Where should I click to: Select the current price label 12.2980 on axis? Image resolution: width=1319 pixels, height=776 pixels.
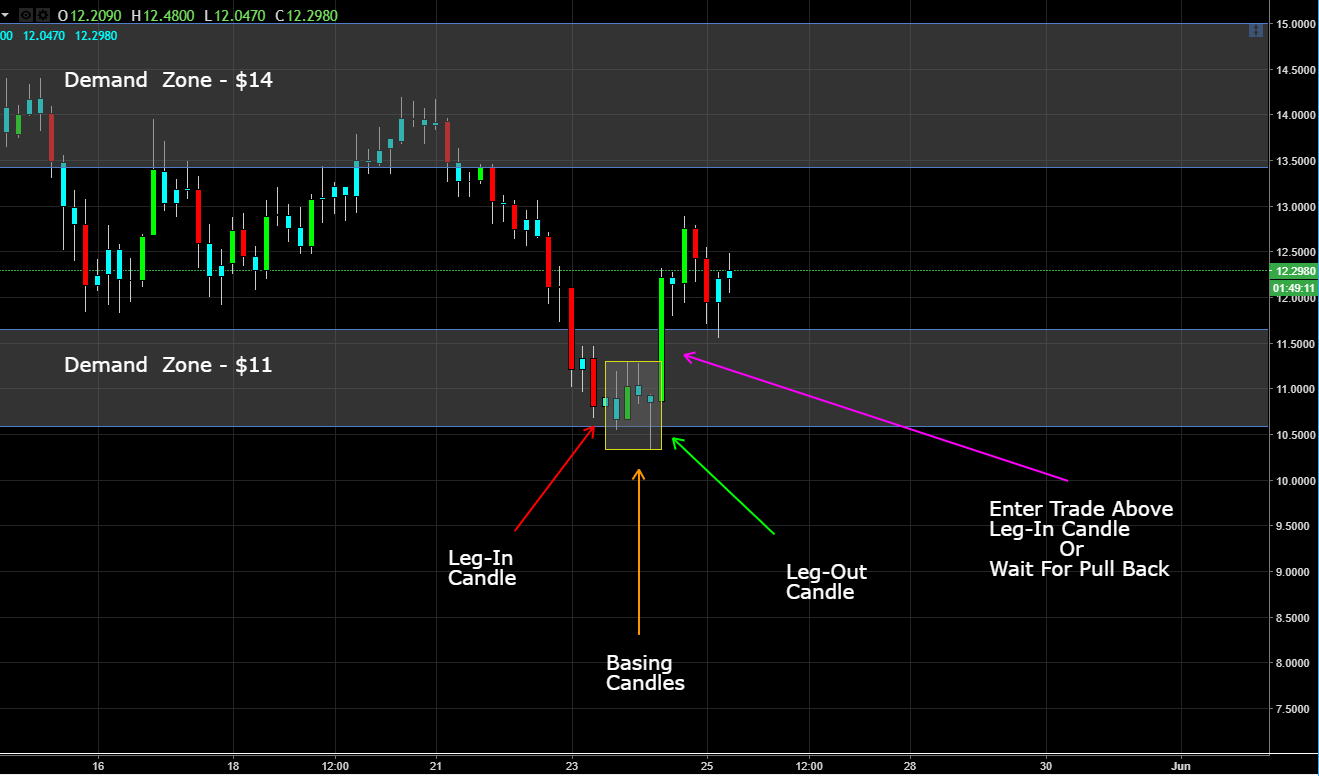coord(1293,271)
